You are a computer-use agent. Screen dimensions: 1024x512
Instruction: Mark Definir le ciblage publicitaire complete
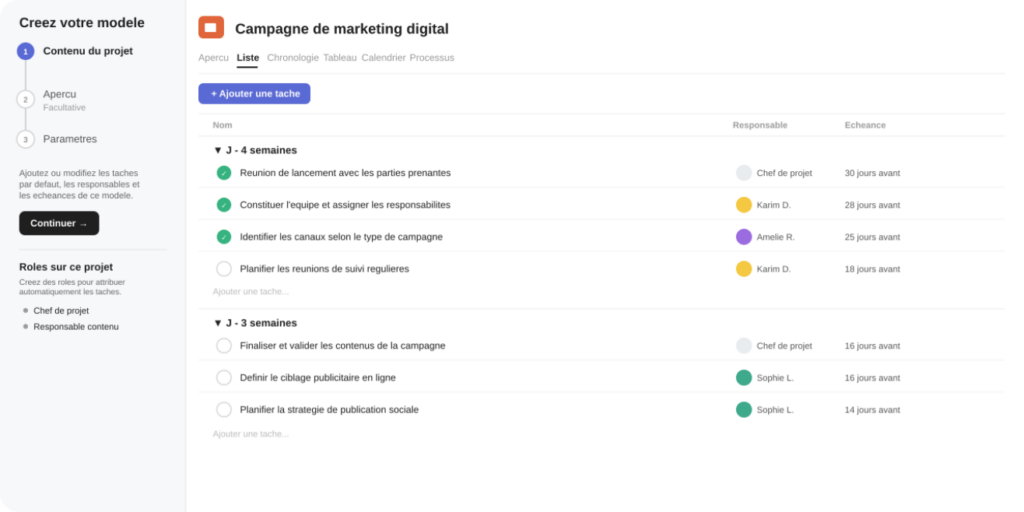pyautogui.click(x=224, y=378)
